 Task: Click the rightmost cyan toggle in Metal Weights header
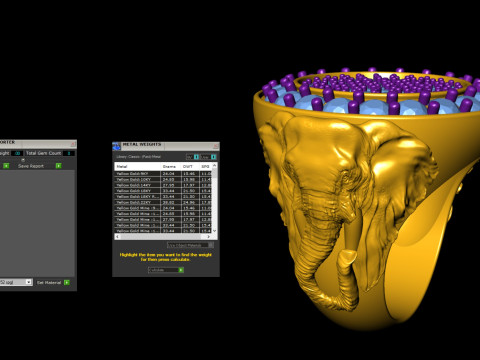tap(214, 157)
